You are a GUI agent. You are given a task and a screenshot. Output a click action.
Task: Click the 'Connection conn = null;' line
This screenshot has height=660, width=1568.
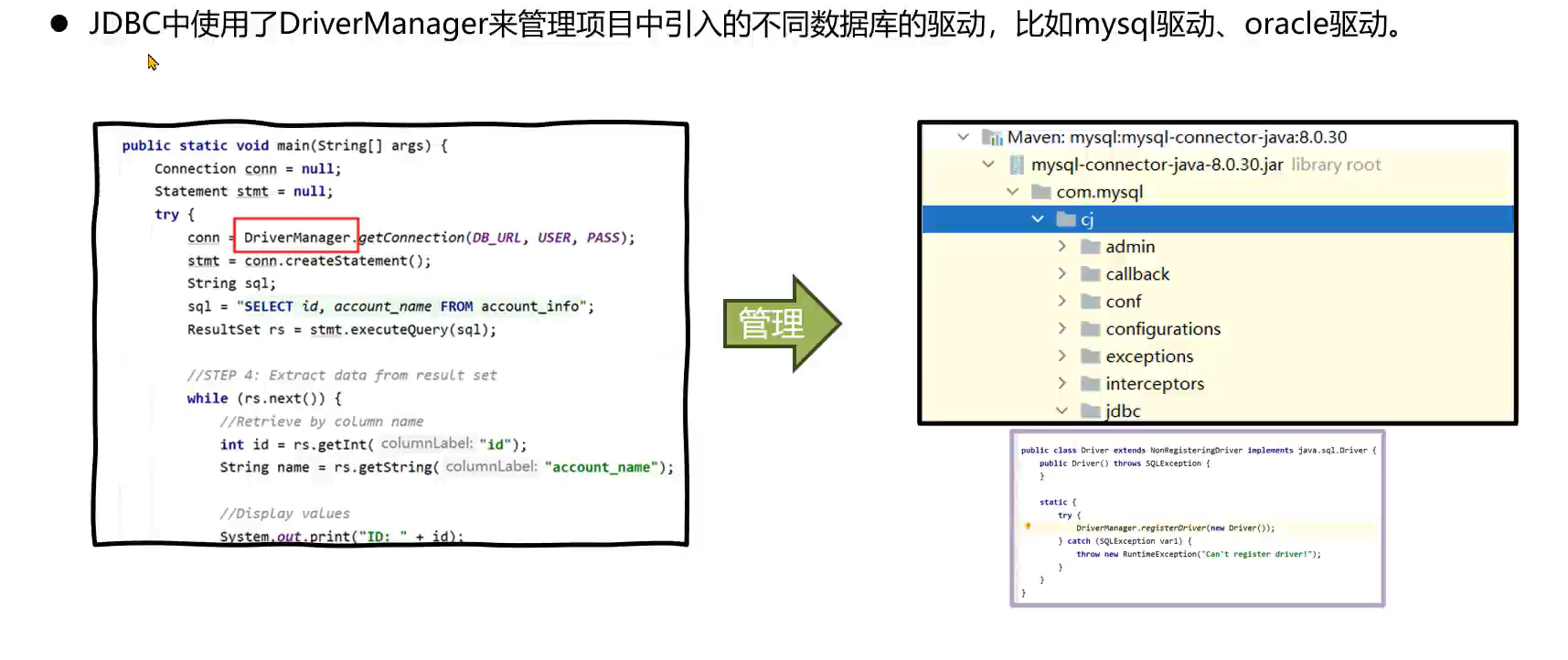[248, 168]
